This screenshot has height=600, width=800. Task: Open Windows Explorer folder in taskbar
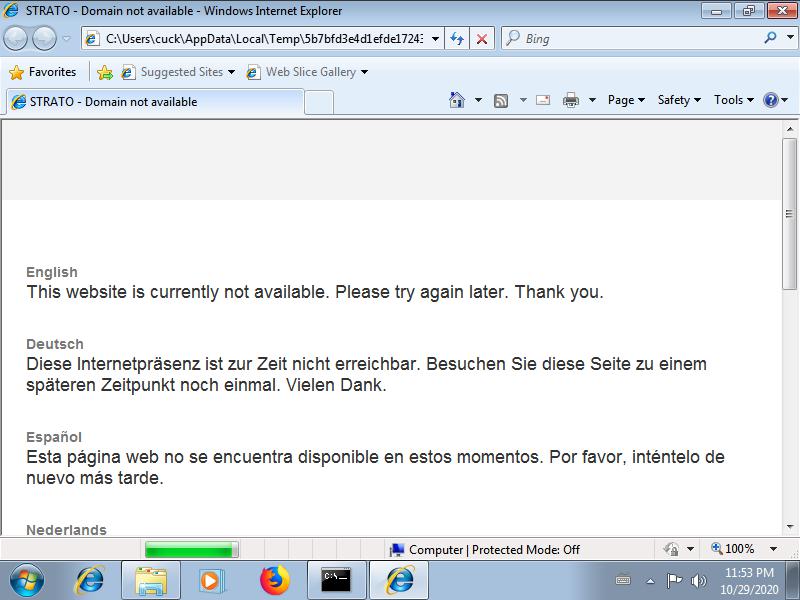point(151,581)
